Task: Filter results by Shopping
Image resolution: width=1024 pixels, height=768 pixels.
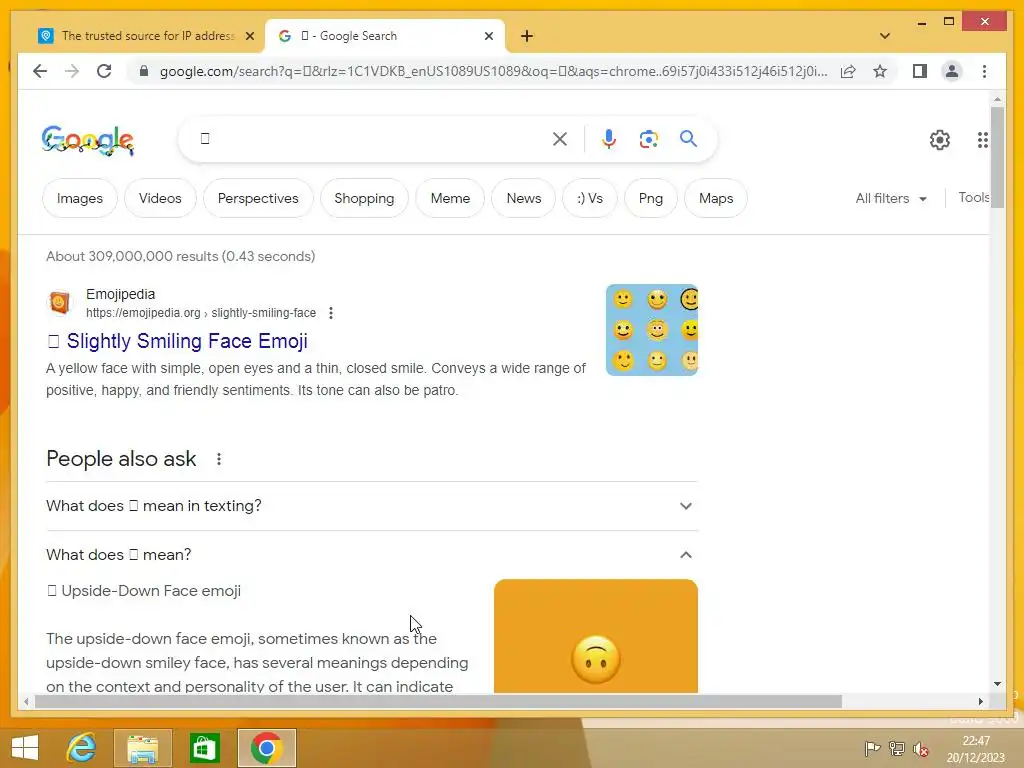Action: coord(364,198)
